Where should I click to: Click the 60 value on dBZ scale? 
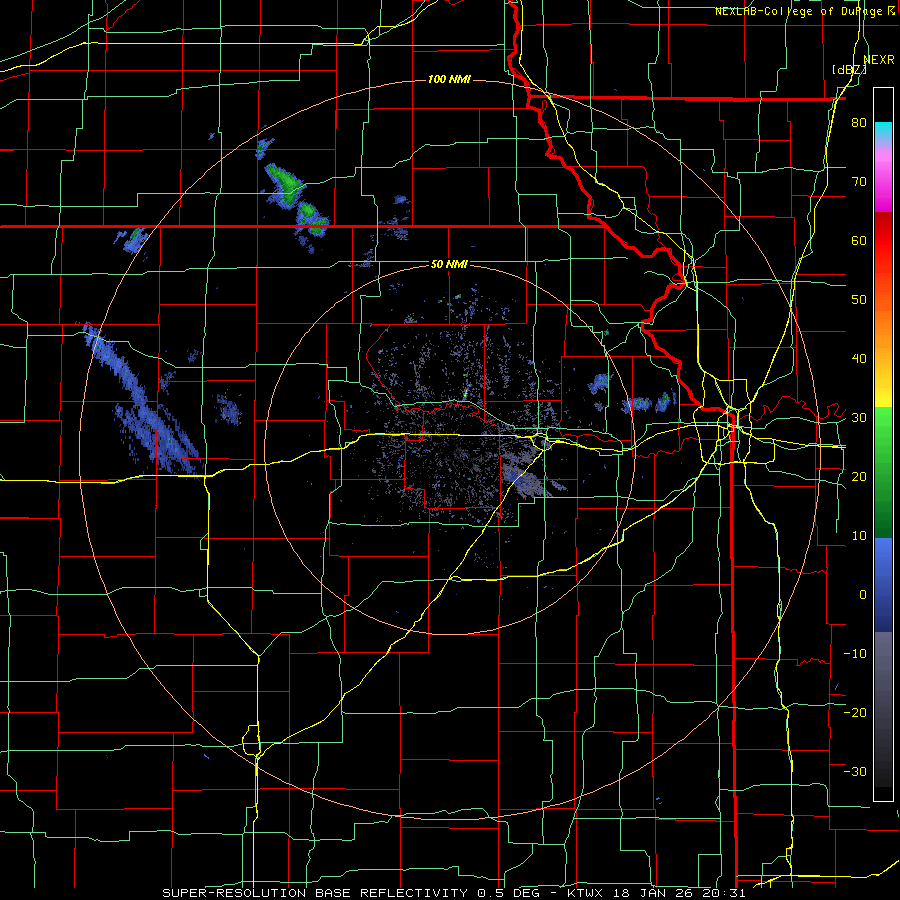859,240
